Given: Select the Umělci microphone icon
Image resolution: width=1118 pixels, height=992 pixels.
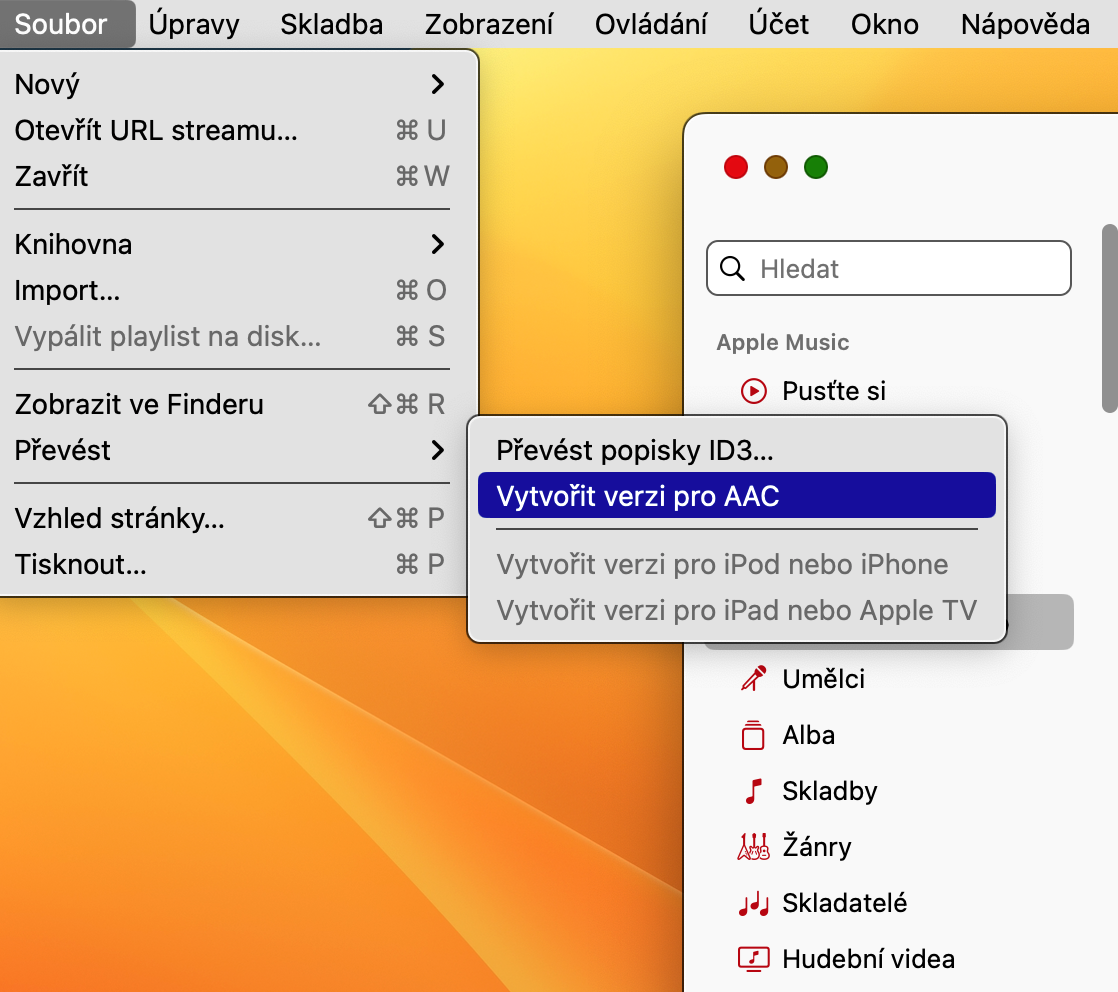Looking at the screenshot, I should (753, 679).
